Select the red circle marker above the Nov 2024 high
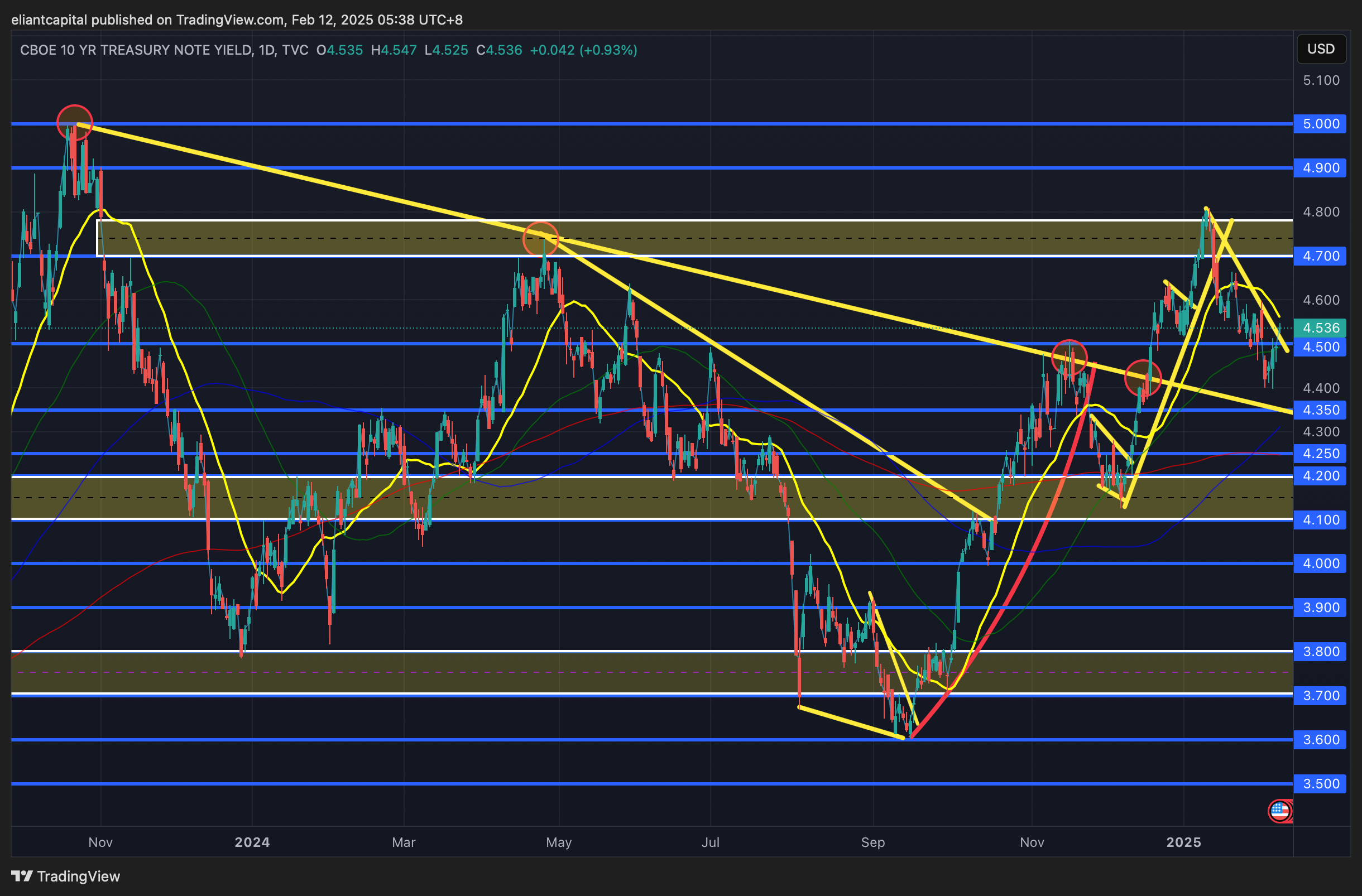 (x=1069, y=358)
